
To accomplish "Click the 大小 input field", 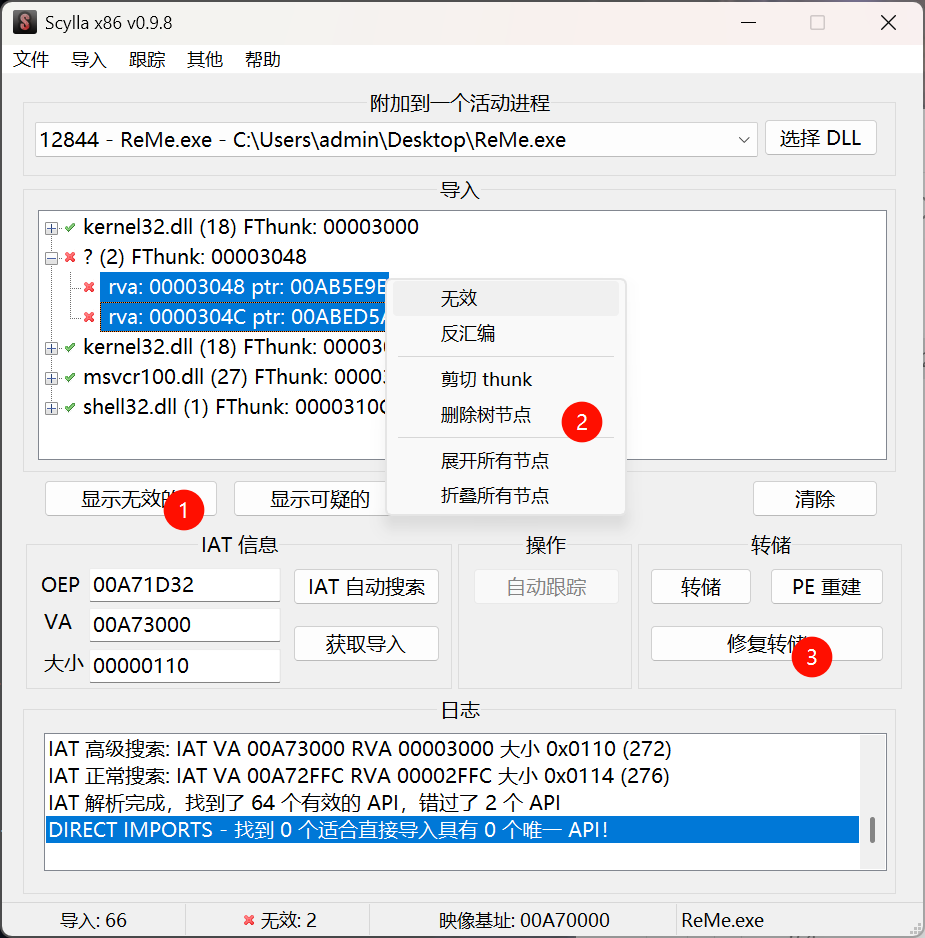I will (x=185, y=666).
